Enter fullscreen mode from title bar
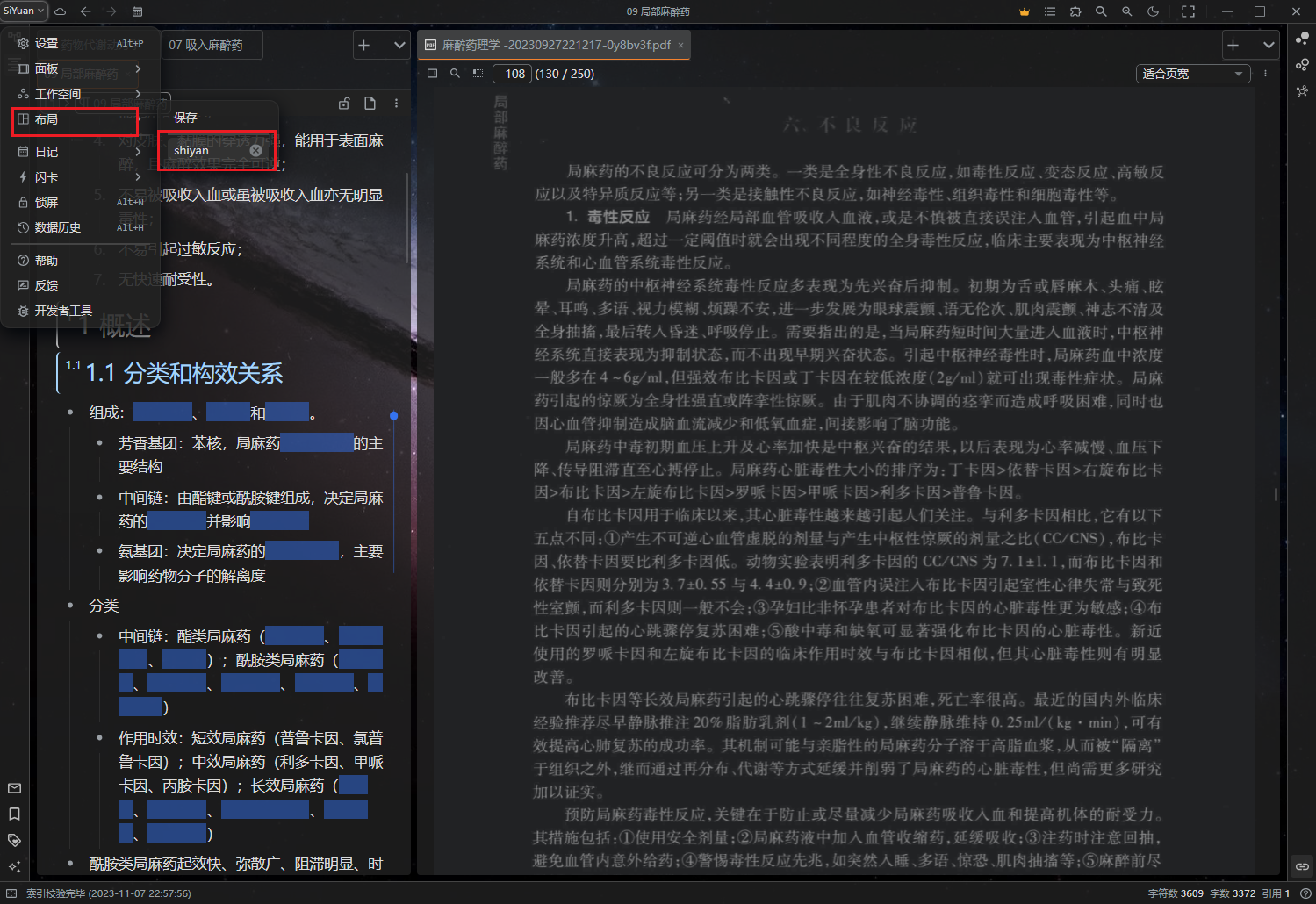 (1188, 11)
